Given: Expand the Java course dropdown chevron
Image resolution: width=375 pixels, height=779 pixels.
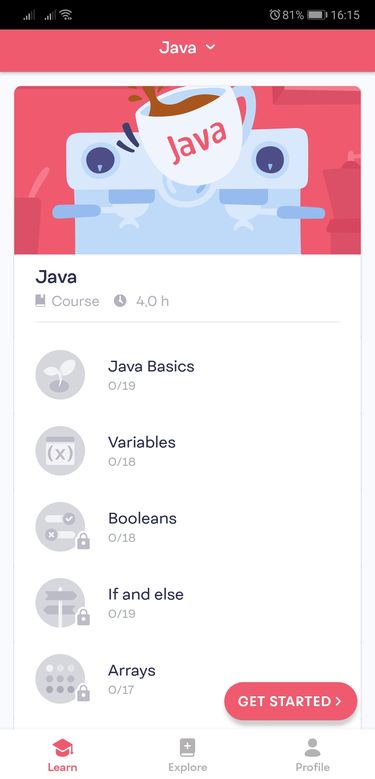Looking at the screenshot, I should tap(211, 47).
